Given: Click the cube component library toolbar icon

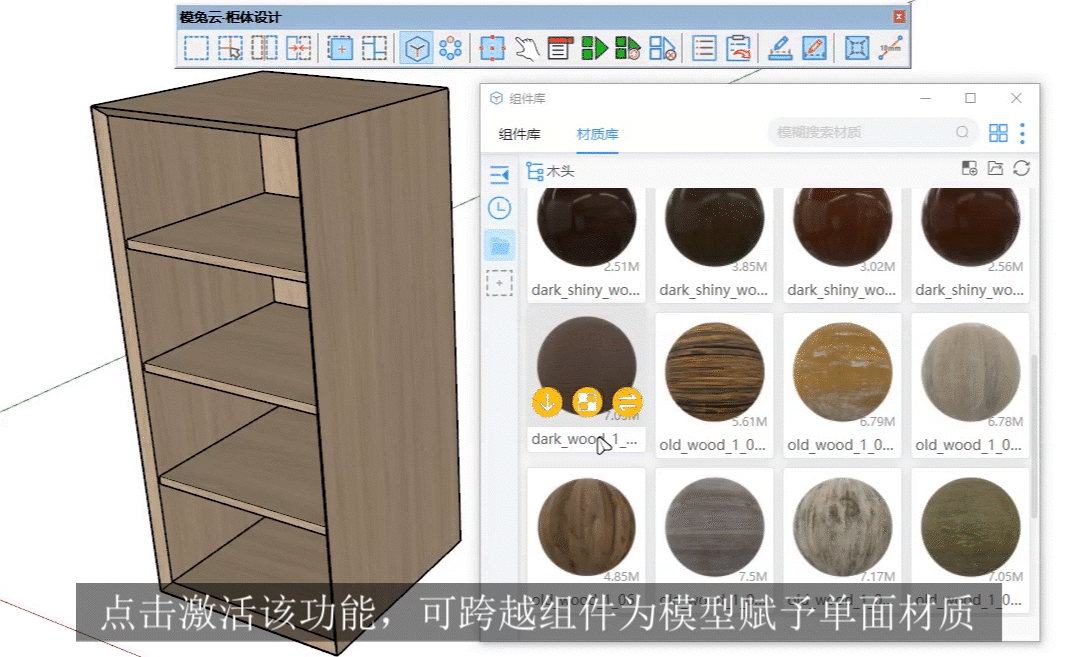Looking at the screenshot, I should click(417, 48).
